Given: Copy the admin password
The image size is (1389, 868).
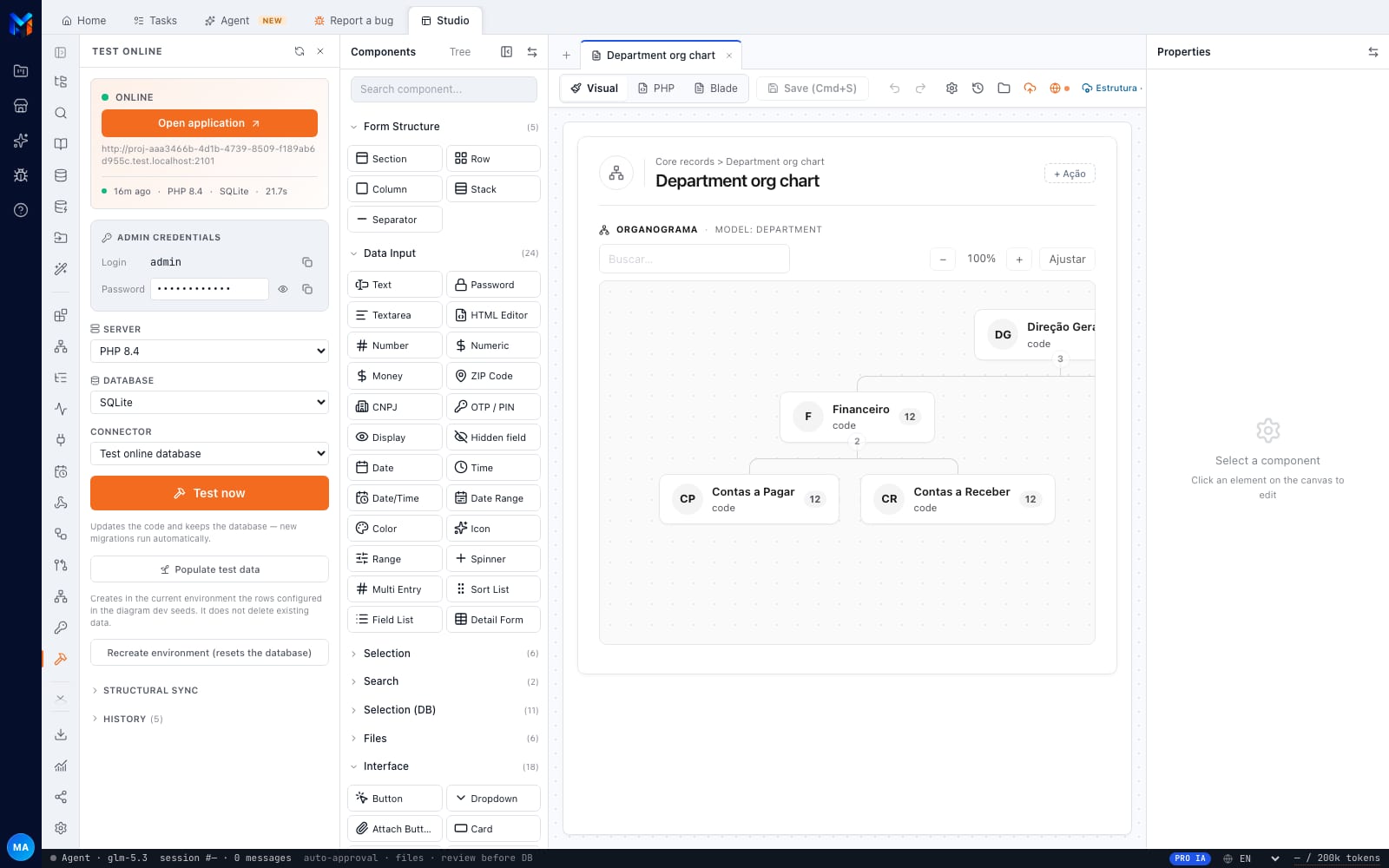Looking at the screenshot, I should pos(307,289).
